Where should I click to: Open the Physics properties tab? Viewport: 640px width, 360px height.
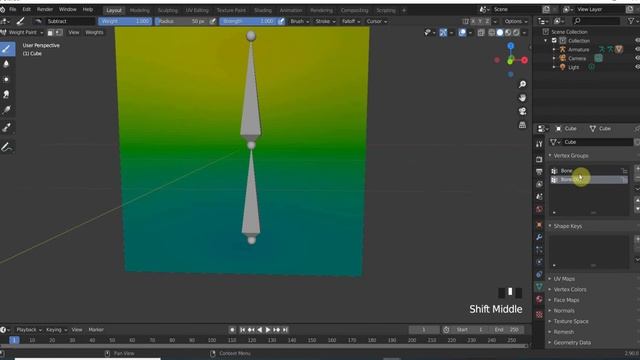[539, 262]
